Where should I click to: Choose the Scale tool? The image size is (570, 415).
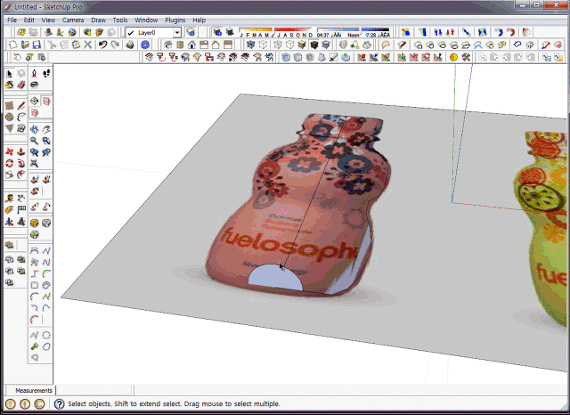[x=9, y=174]
